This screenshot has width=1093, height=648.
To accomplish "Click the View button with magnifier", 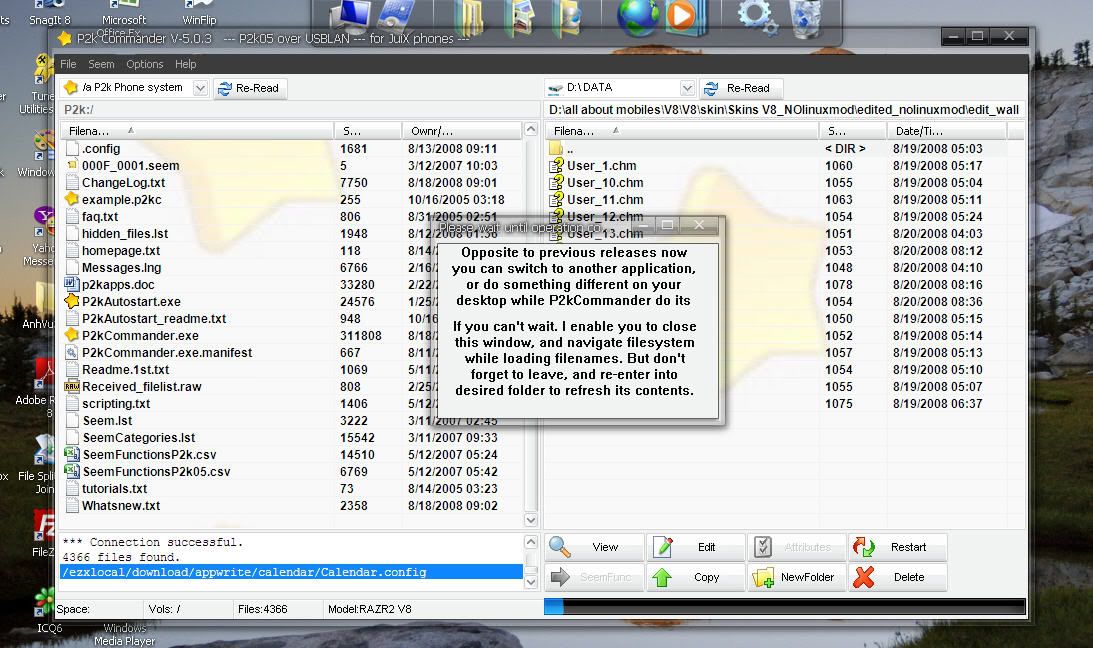I will coord(594,547).
